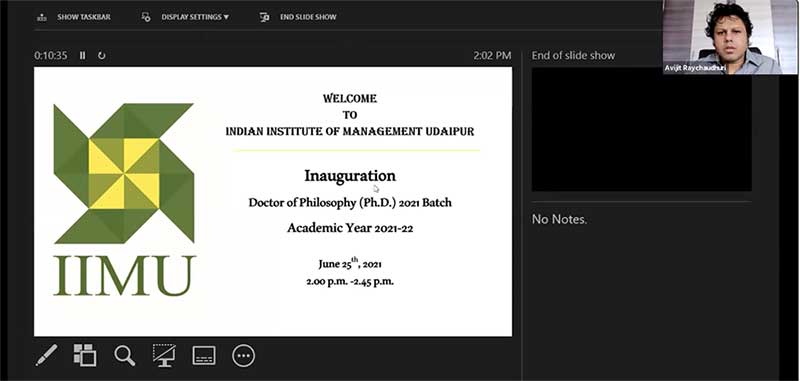Click the Show Taskbar icon

click(42, 17)
